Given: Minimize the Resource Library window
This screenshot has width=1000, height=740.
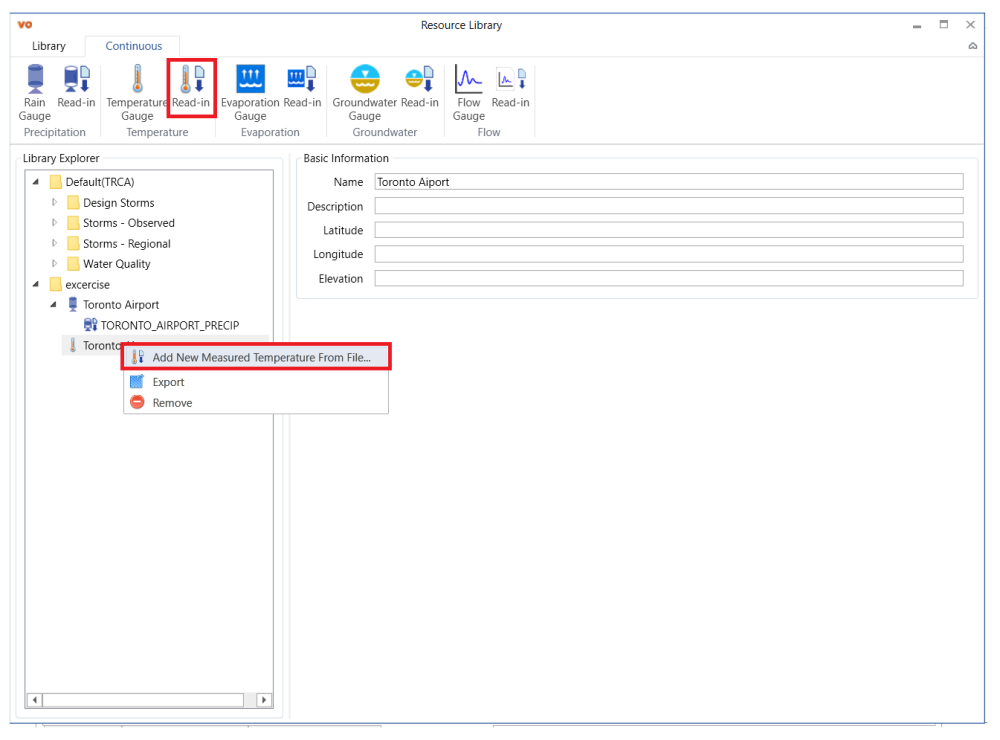Looking at the screenshot, I should pyautogui.click(x=916, y=26).
